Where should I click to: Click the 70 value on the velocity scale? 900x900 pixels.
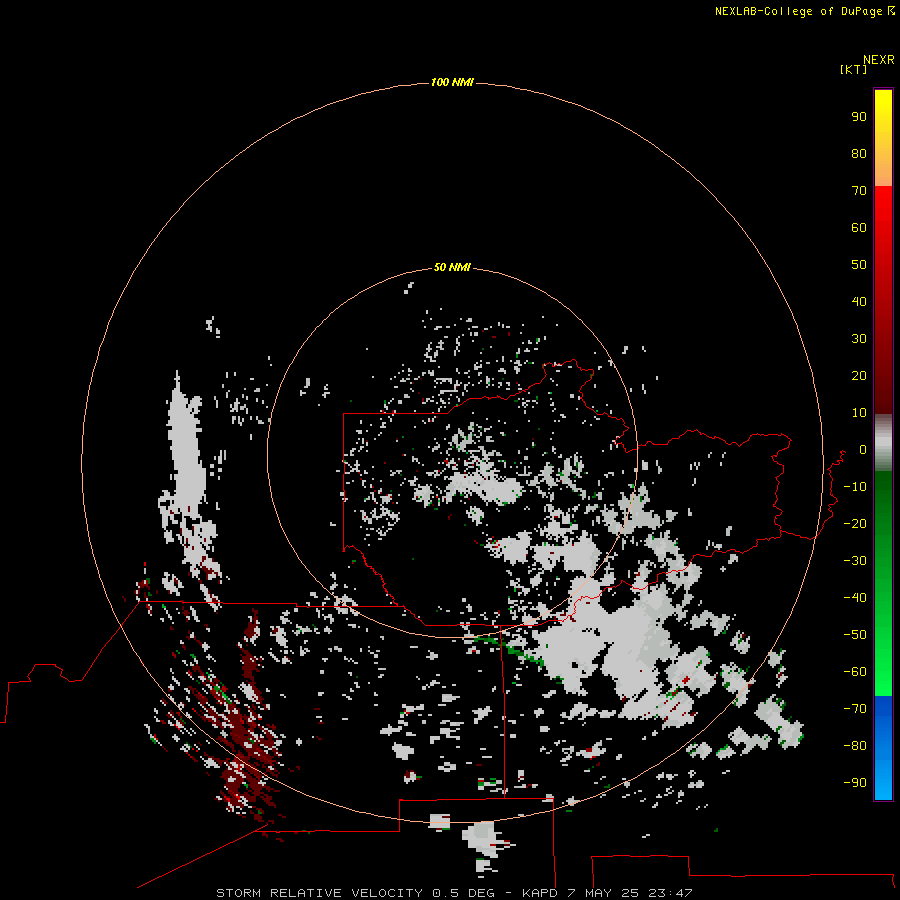pyautogui.click(x=859, y=191)
